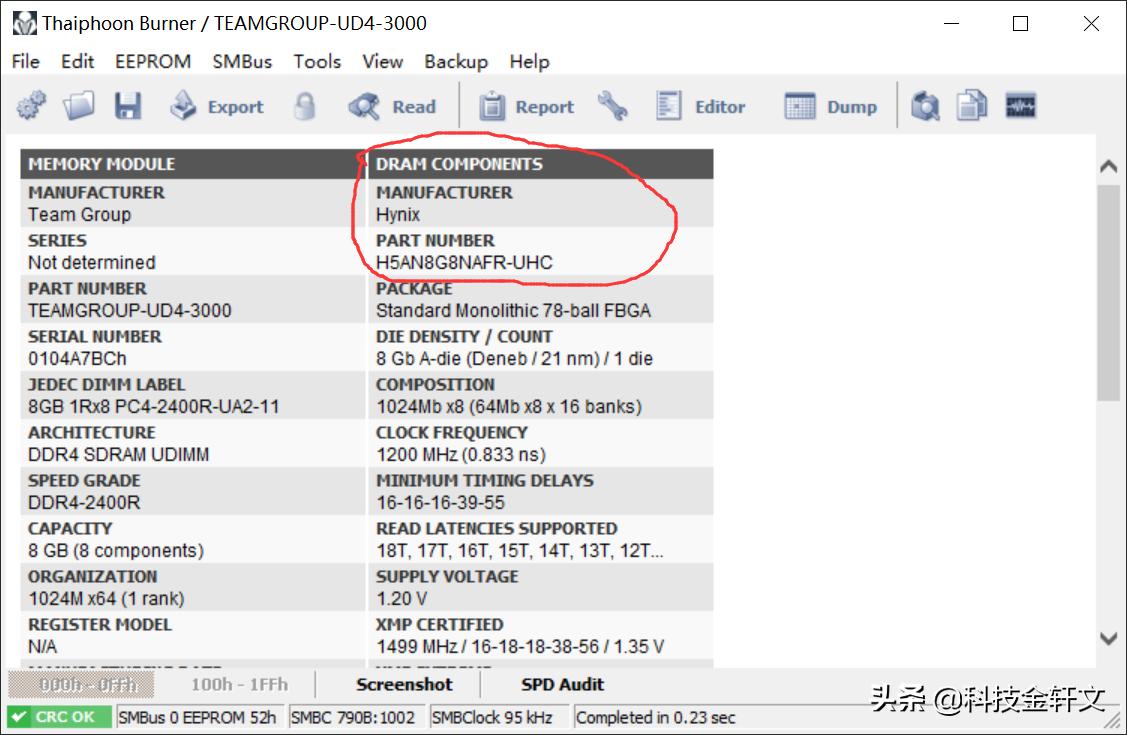Save with the floppy disk icon
This screenshot has height=735, width=1127.
[x=128, y=106]
